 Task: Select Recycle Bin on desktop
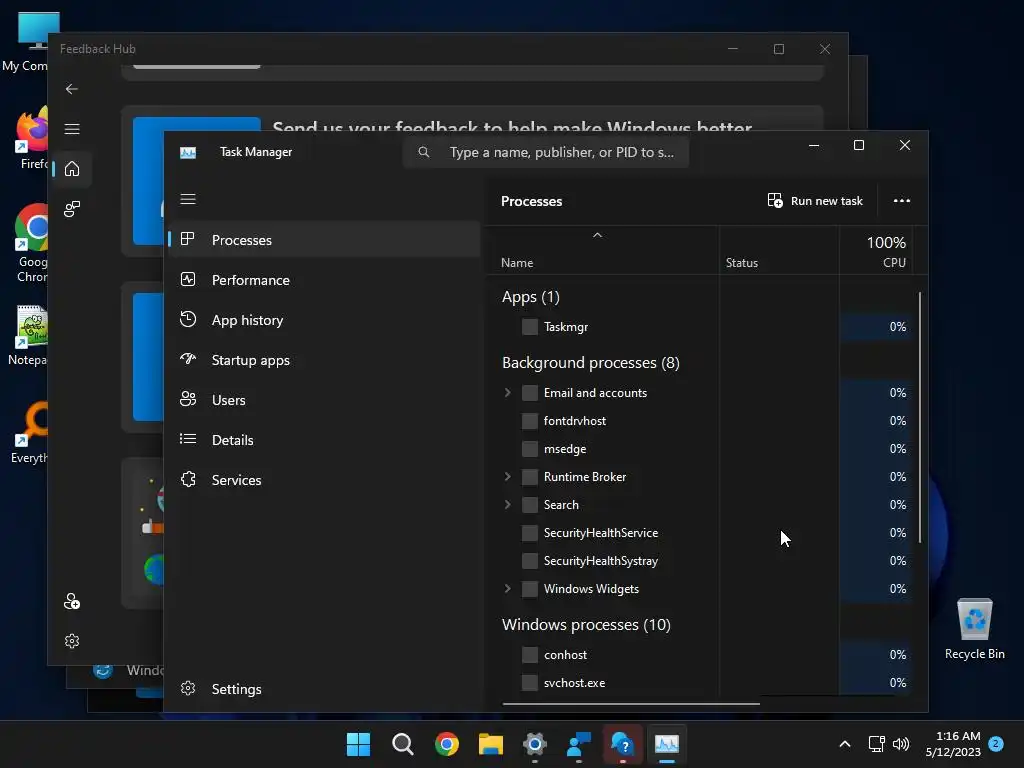pyautogui.click(x=974, y=629)
